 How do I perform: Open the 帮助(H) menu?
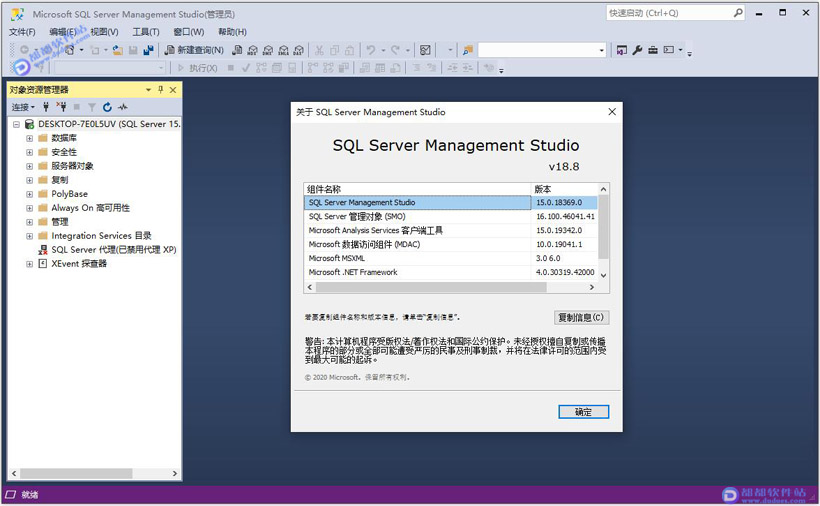click(x=232, y=32)
